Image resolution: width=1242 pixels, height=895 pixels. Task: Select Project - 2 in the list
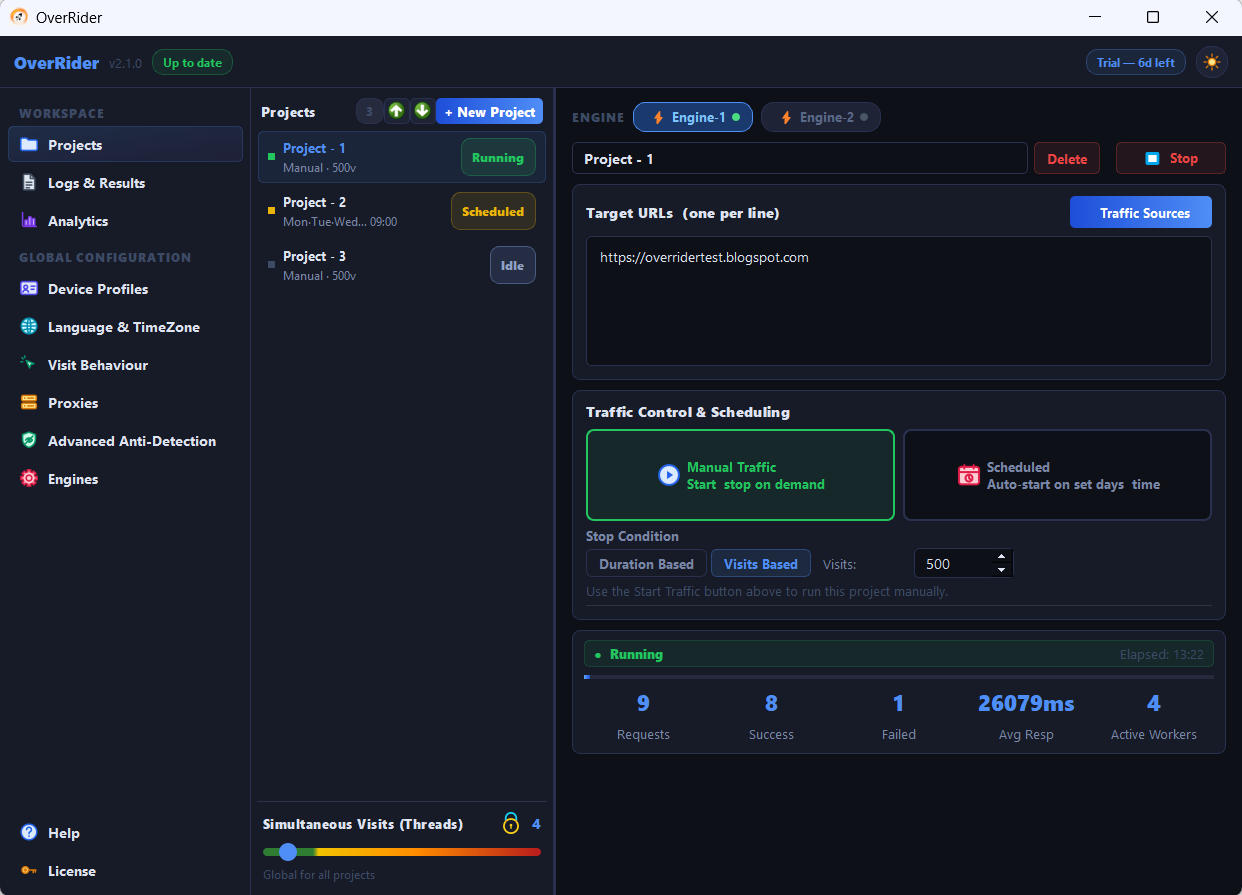tap(402, 211)
